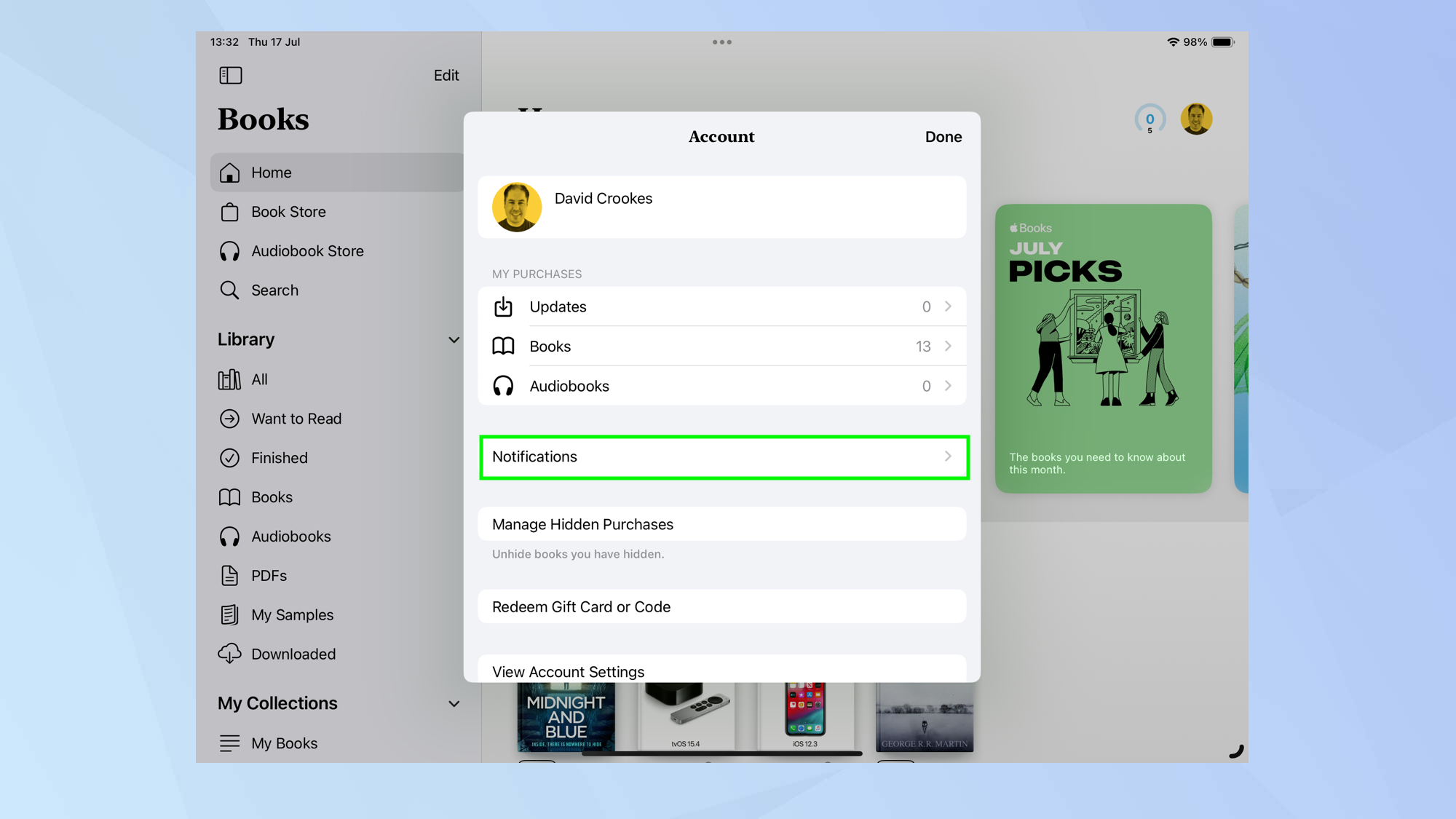Open purchased Books row showing 13
The image size is (1456, 819).
point(722,347)
